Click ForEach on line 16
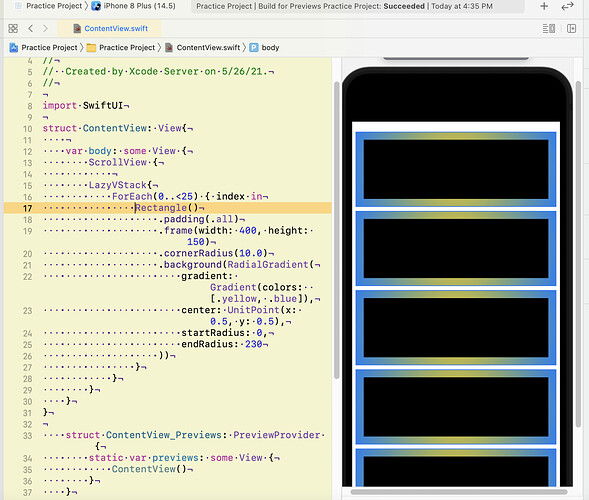The height and width of the screenshot is (500, 589). point(132,196)
